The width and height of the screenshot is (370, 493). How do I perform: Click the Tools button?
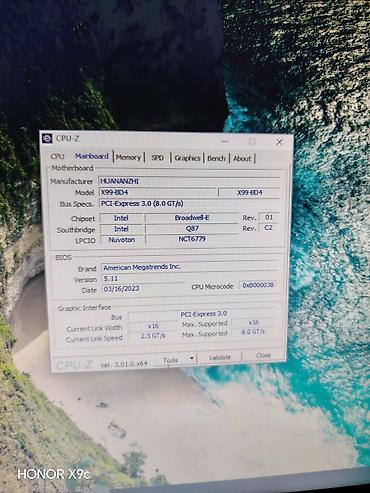tap(171, 360)
